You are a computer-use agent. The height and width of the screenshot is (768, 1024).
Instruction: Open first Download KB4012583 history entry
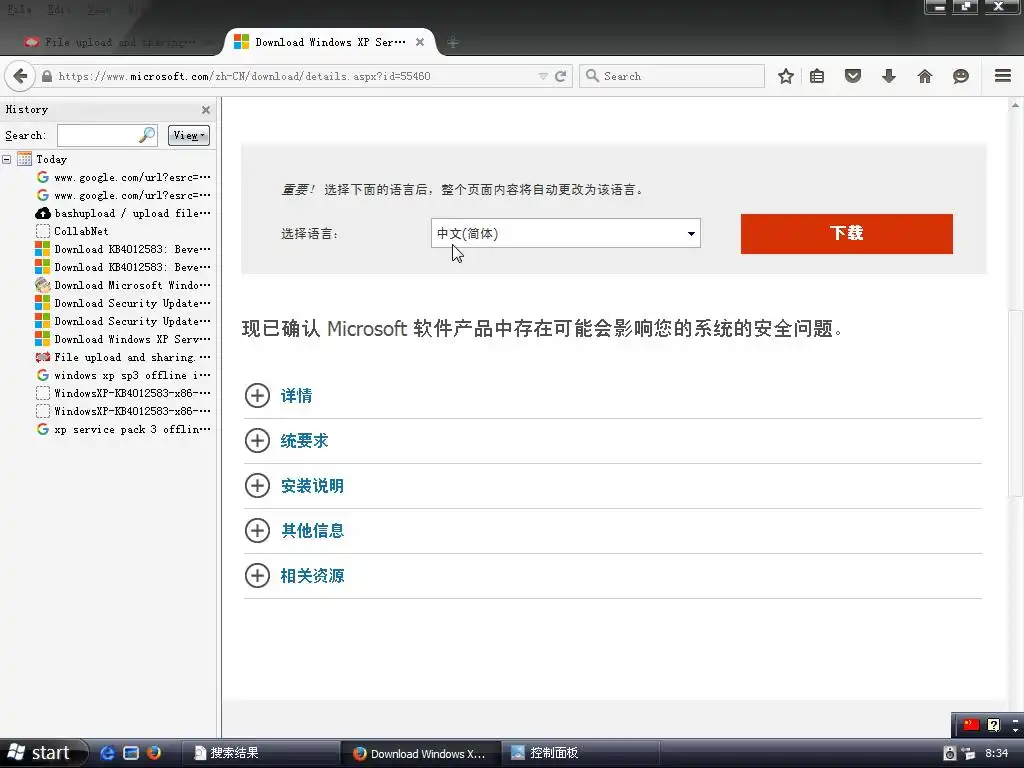[123, 249]
